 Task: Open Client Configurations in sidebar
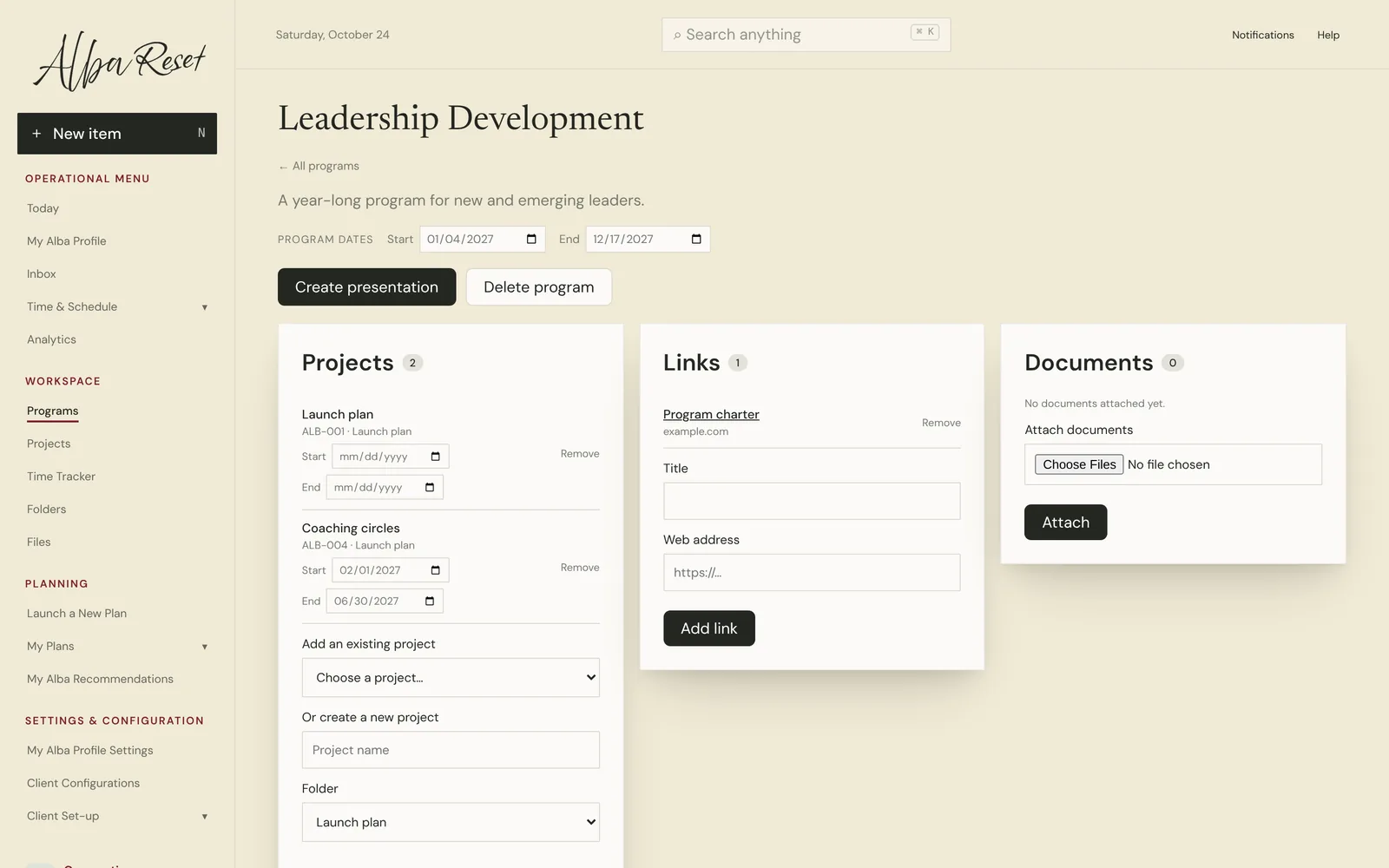(83, 783)
